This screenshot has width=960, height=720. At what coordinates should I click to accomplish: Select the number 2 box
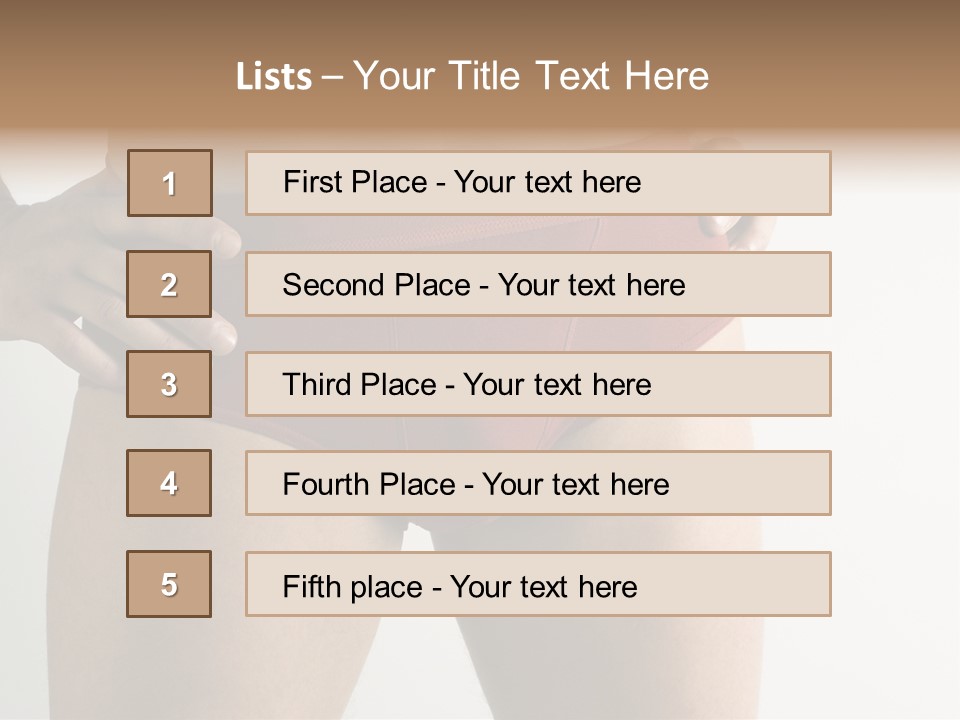click(x=169, y=284)
